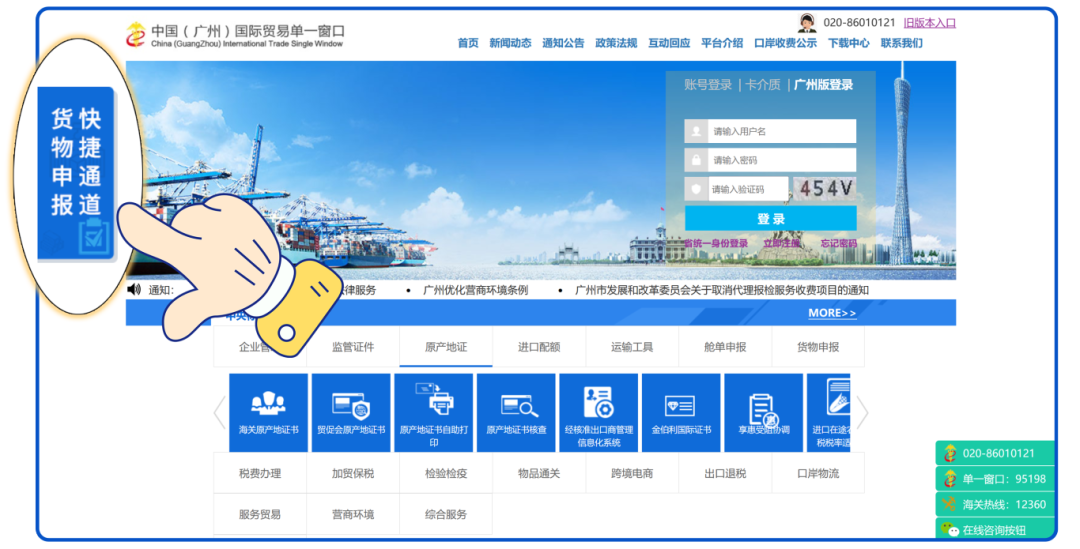Select the 监管证件 category tab
Image resolution: width=1080 pixels, height=549 pixels.
click(353, 347)
